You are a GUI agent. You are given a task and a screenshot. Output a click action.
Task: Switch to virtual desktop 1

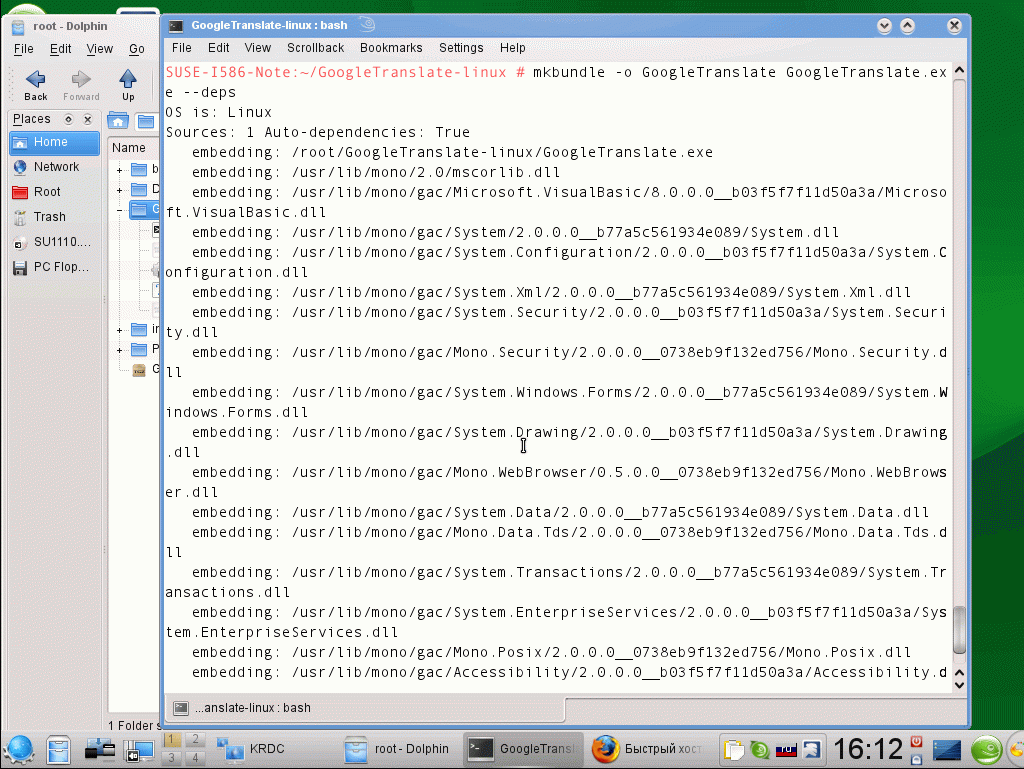172,740
